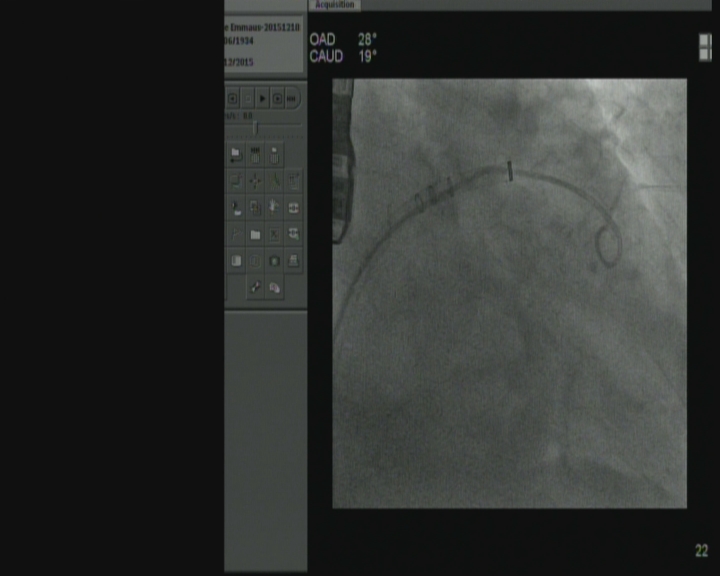This screenshot has height=576, width=720.
Task: Open the image mosaic grid icon
Action: [x=255, y=155]
